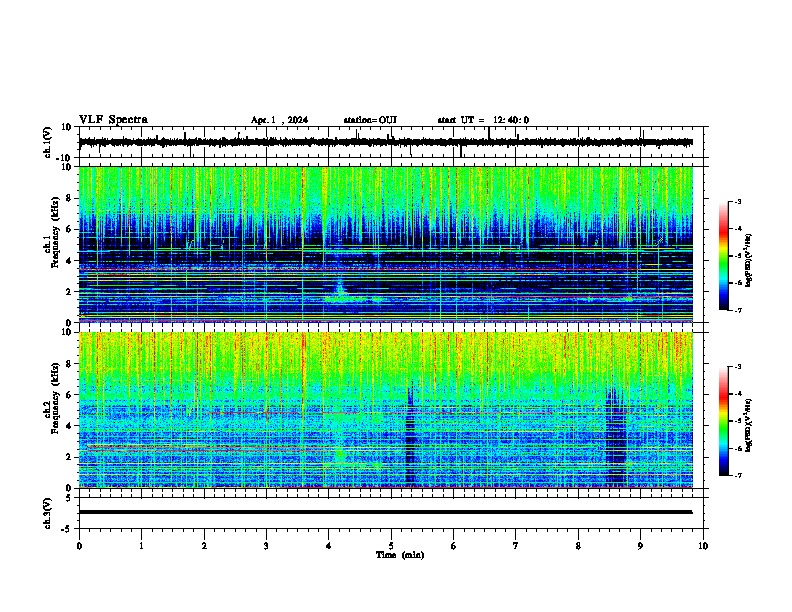Click the time axis tick label "2"
This screenshot has height=612, width=792.
click(x=204, y=546)
